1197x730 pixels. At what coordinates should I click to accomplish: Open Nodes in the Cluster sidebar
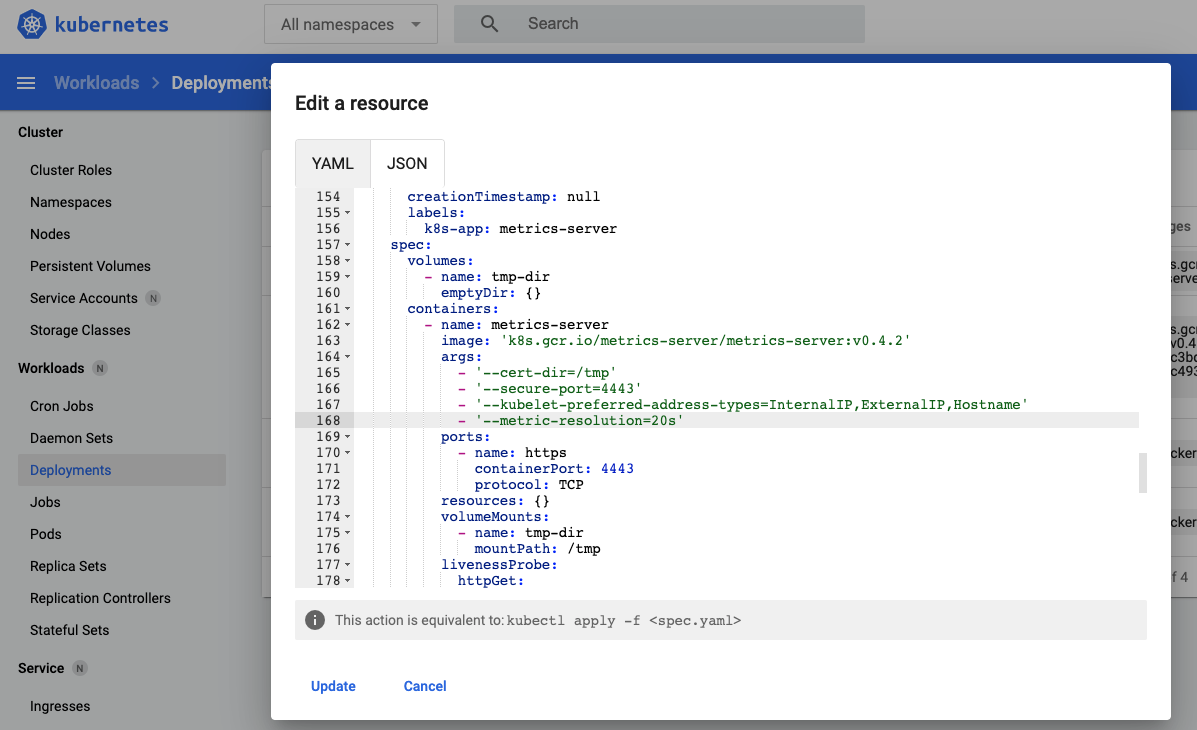click(50, 233)
